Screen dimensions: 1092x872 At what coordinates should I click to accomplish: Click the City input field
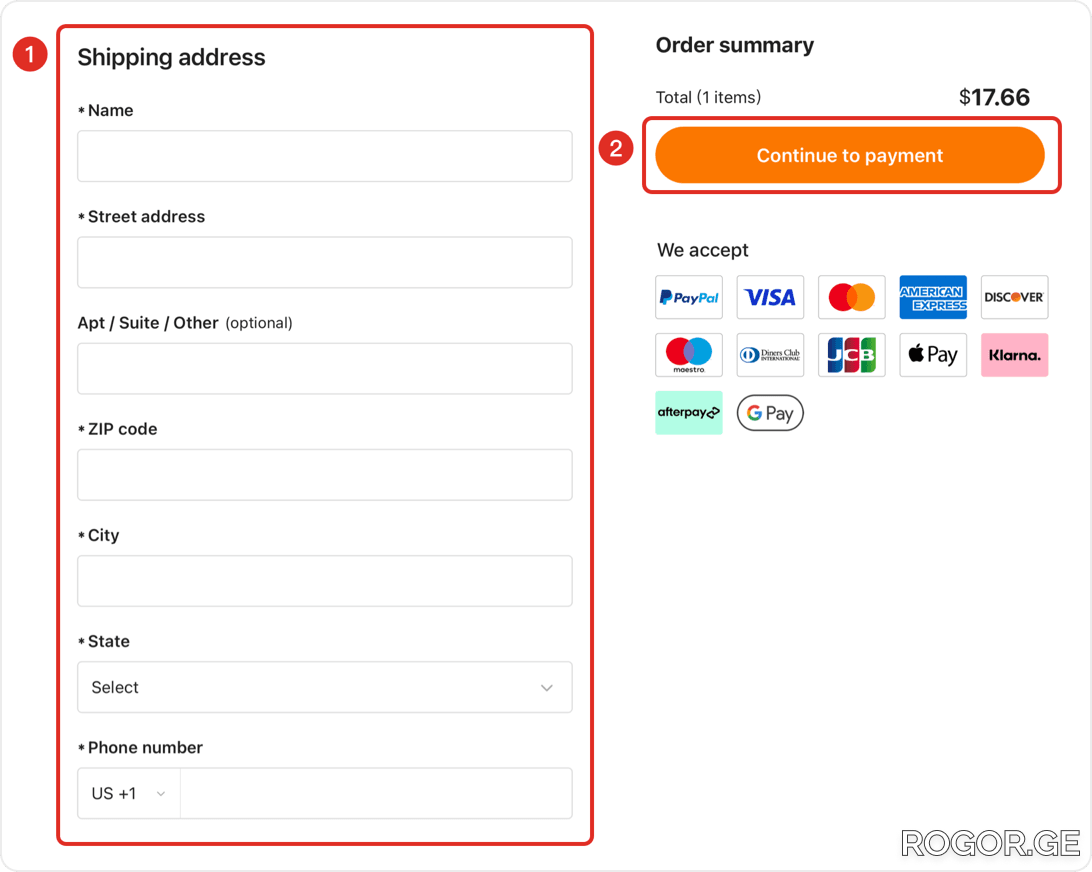click(325, 581)
